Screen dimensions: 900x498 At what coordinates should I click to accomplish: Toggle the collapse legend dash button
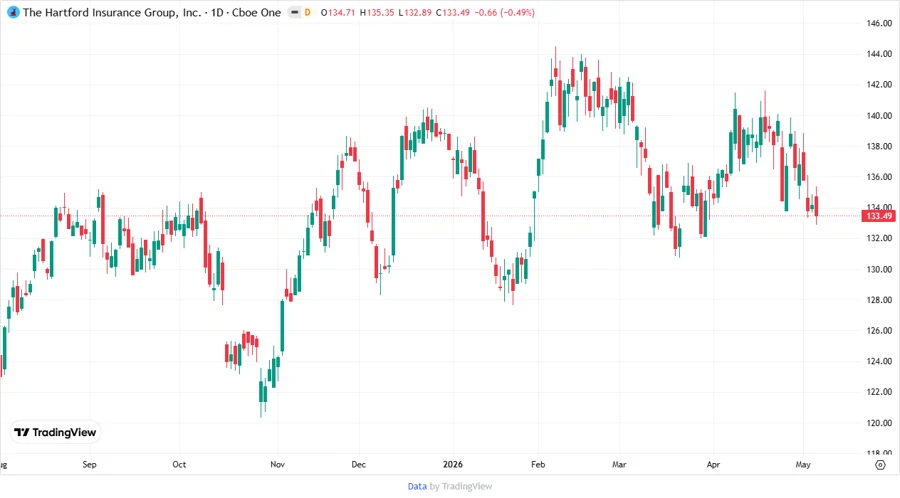click(x=294, y=12)
